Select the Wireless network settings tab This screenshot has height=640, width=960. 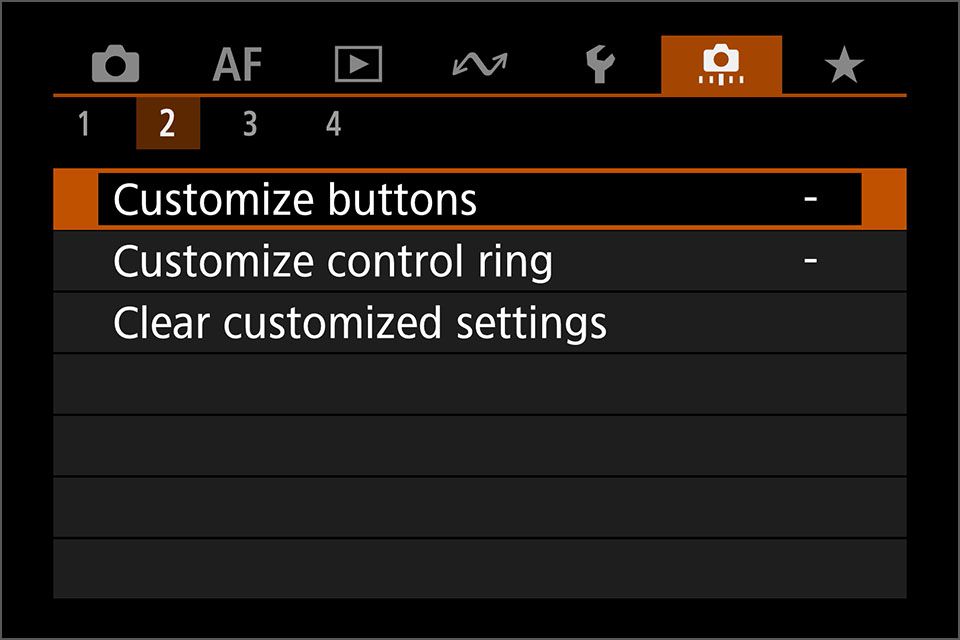pos(479,66)
